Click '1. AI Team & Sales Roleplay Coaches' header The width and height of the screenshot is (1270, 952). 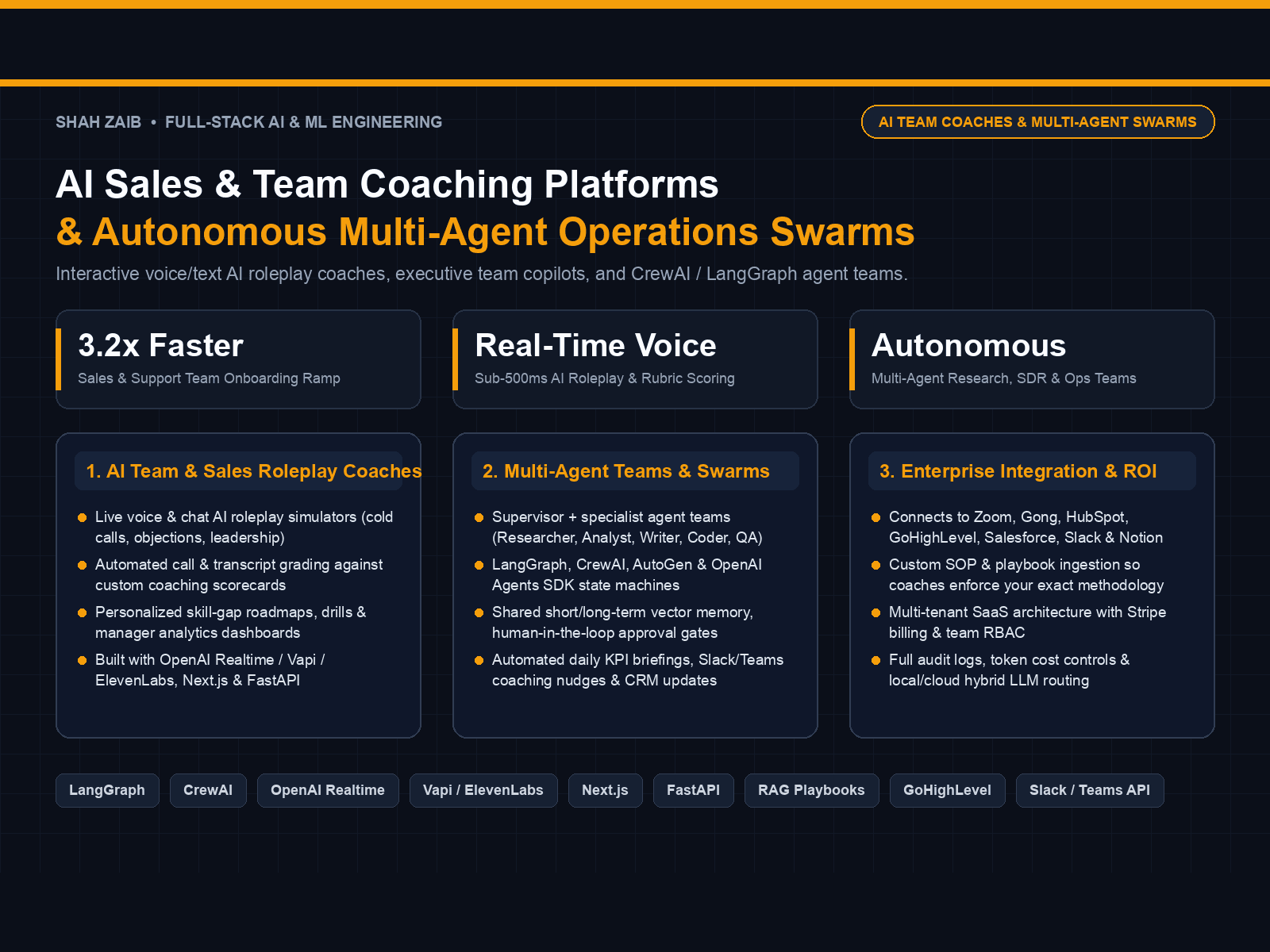click(x=253, y=471)
